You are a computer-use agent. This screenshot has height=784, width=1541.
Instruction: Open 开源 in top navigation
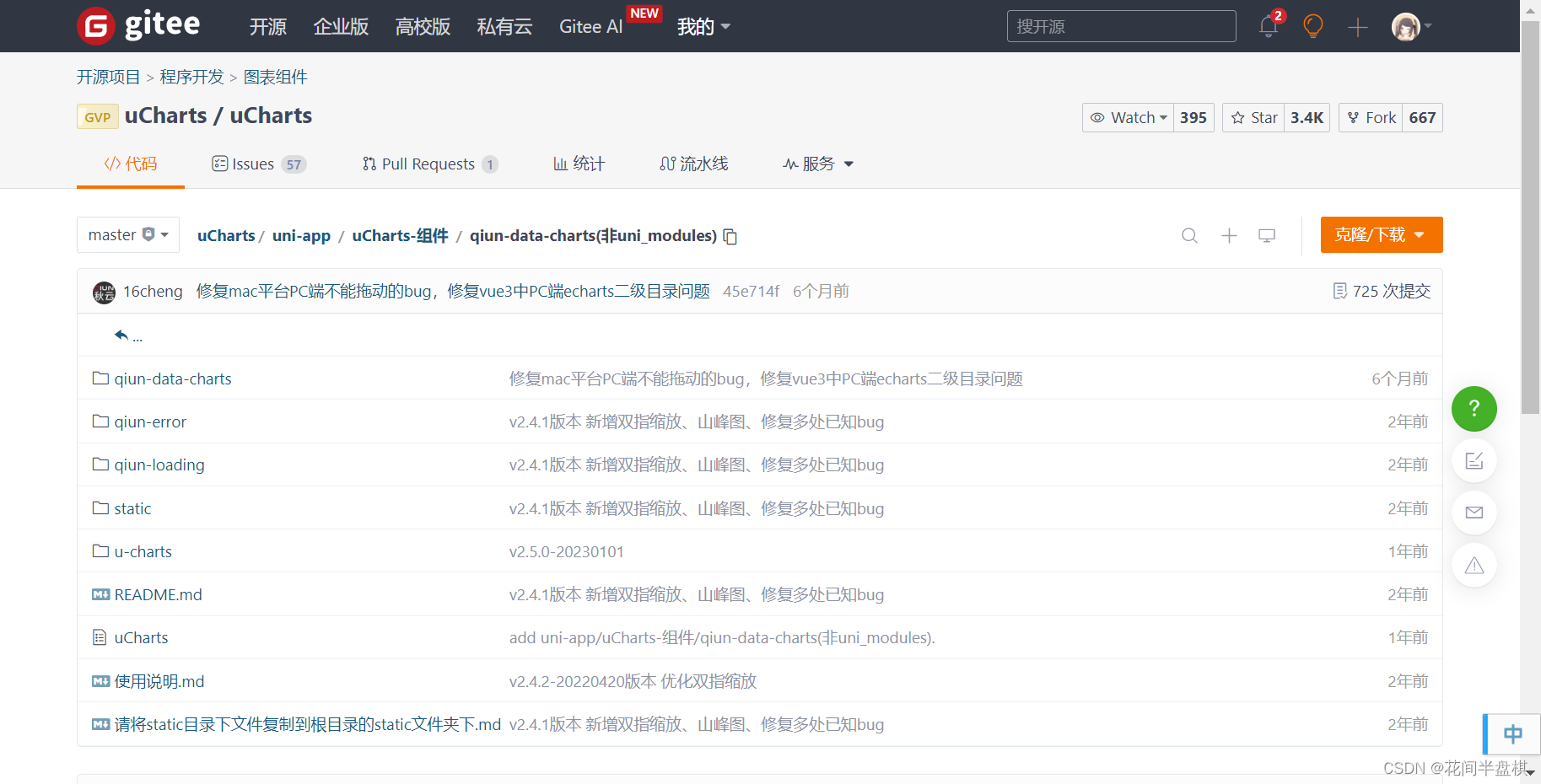point(268,27)
